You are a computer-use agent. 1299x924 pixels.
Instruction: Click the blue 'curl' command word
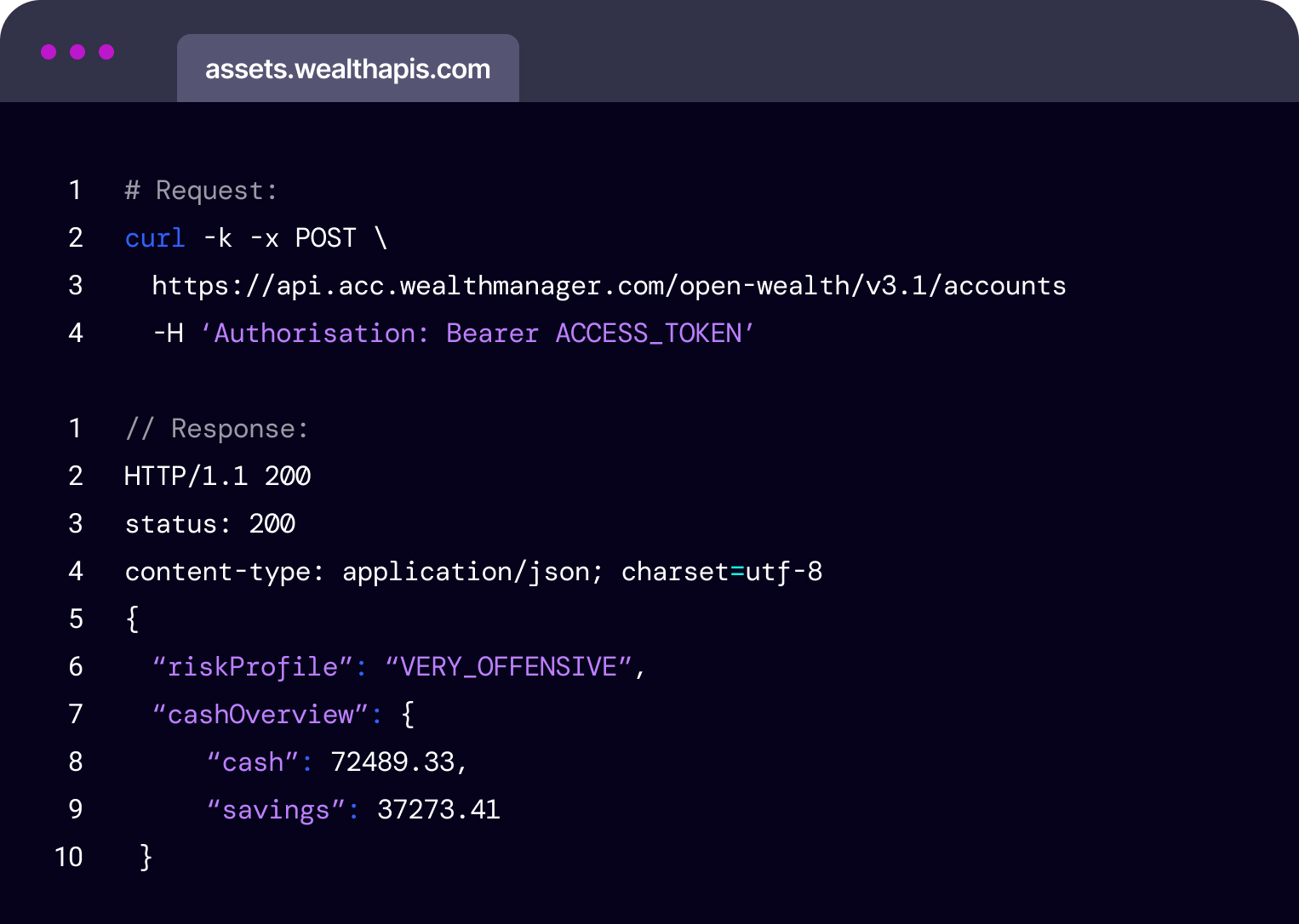point(155,238)
